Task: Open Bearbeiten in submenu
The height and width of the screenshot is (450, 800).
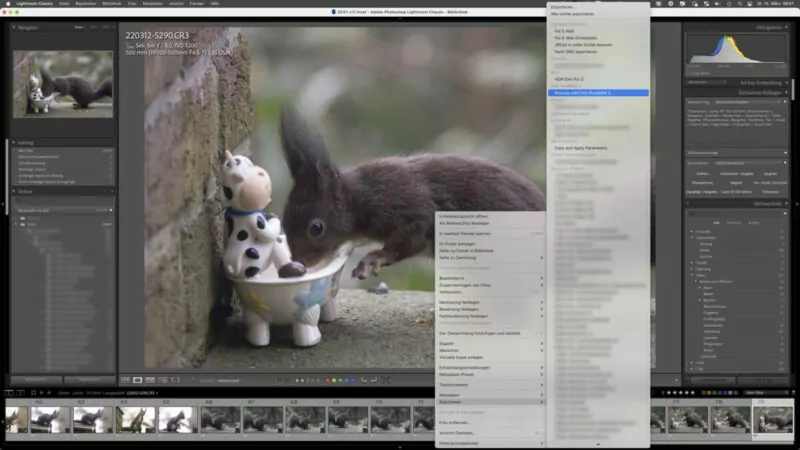Action: point(490,278)
